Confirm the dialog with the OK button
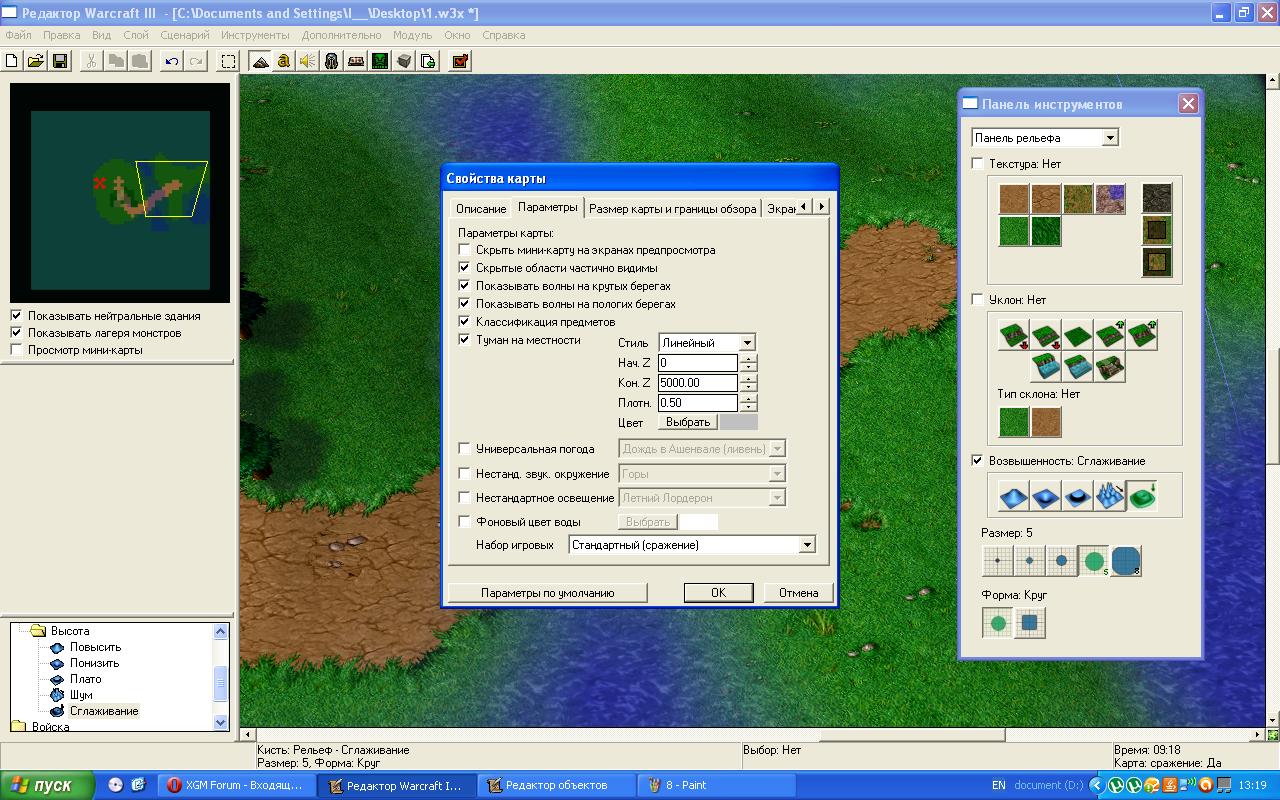This screenshot has width=1280, height=800. [x=718, y=593]
